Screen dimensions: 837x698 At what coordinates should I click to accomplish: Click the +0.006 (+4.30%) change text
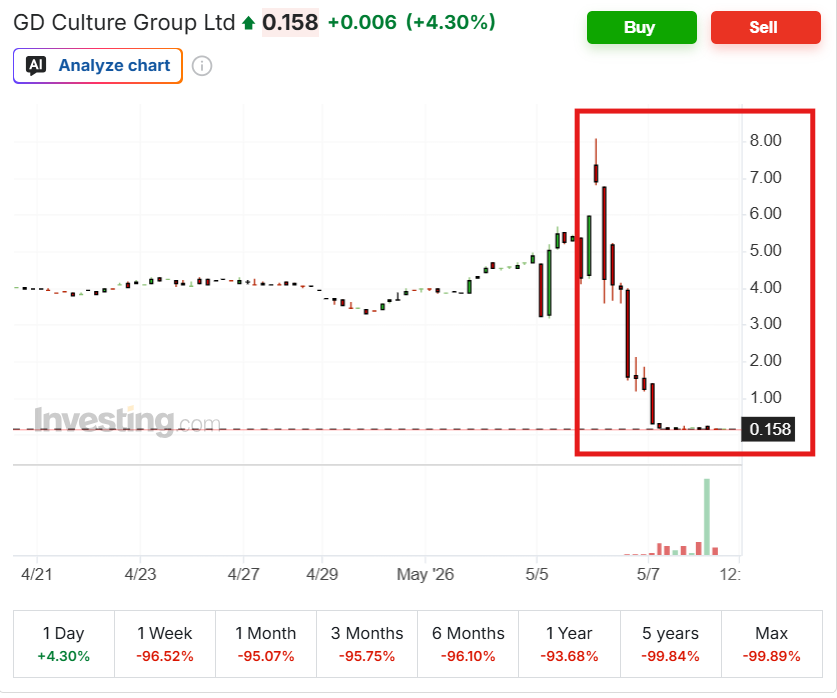(x=412, y=22)
